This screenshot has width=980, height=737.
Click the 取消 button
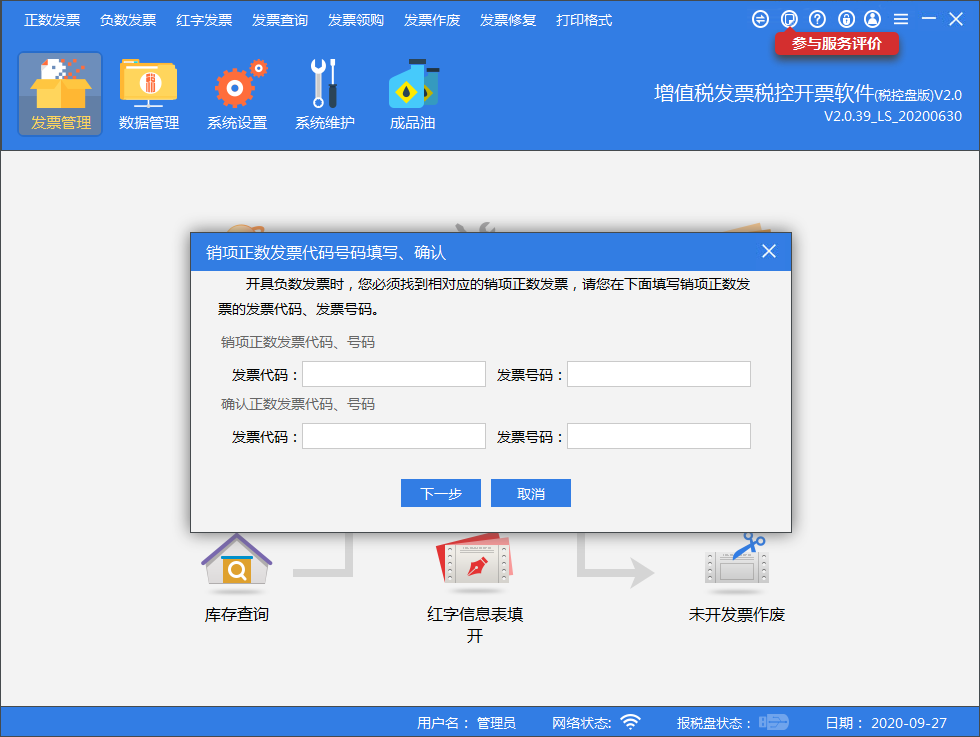click(531, 493)
